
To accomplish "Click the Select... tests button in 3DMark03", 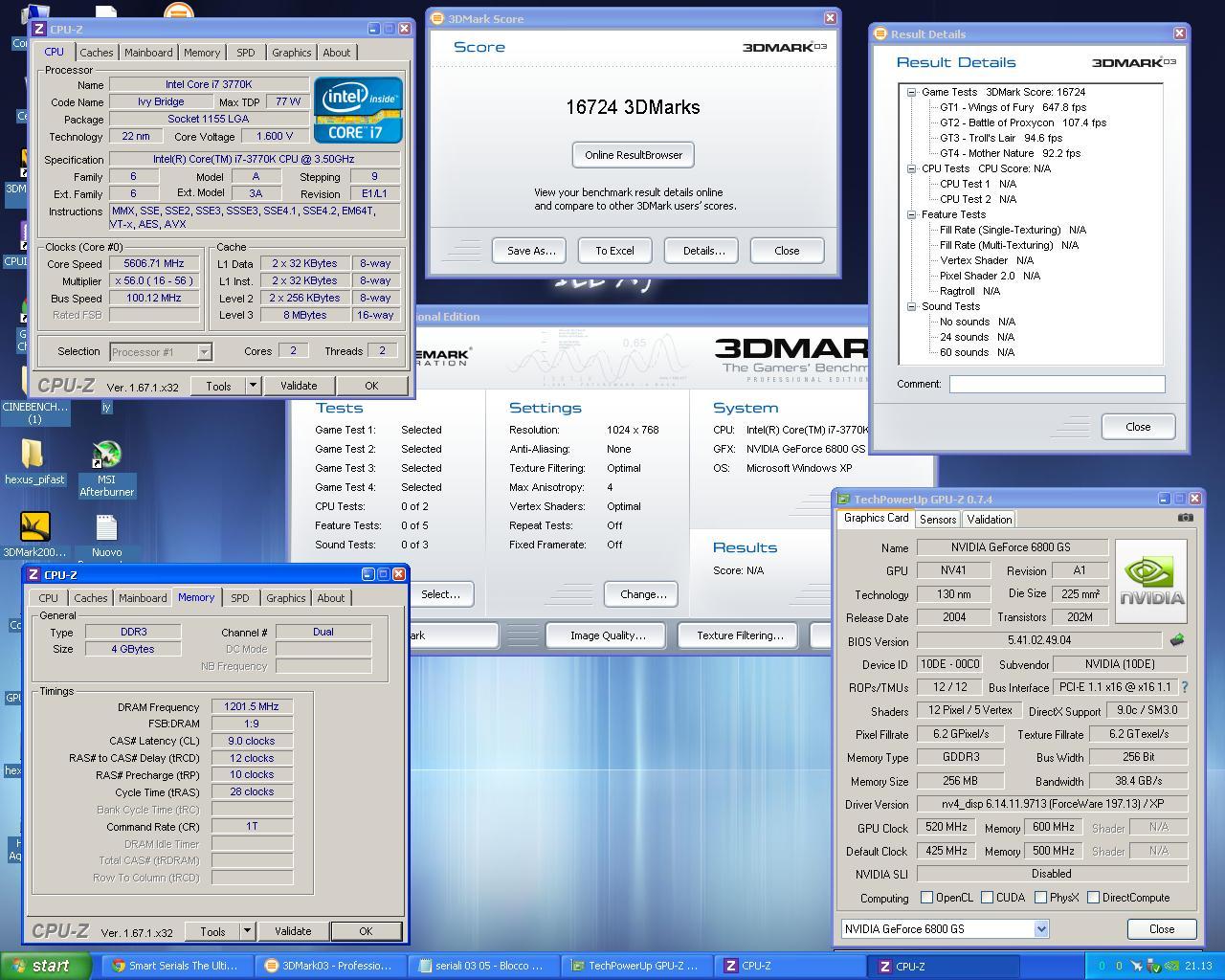I will [441, 594].
